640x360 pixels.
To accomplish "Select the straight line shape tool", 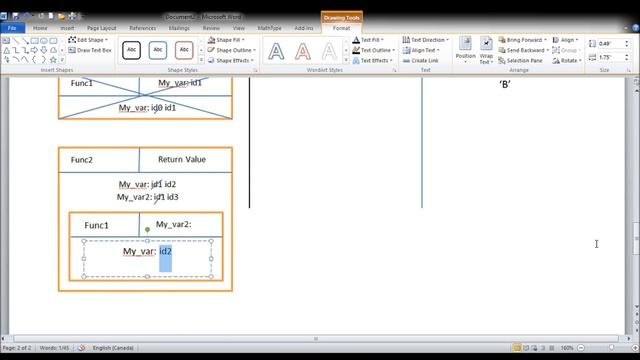I will pos(16,41).
